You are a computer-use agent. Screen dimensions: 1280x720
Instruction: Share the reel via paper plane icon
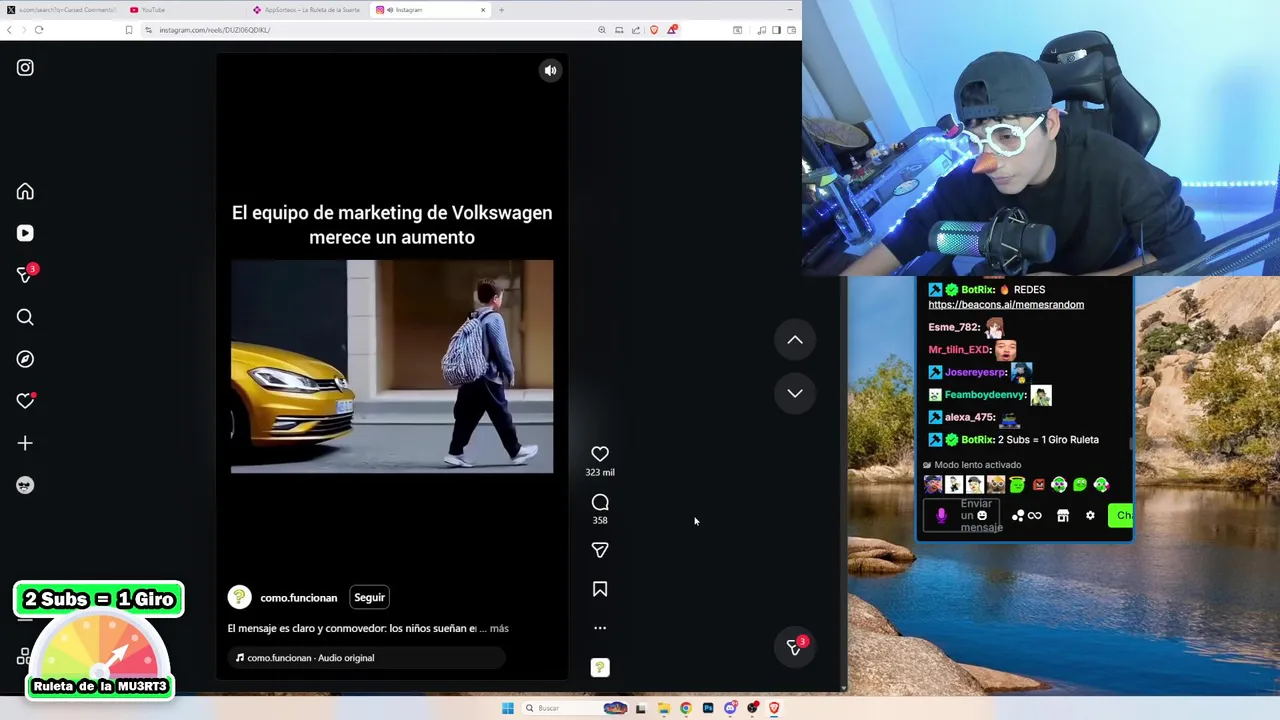pyautogui.click(x=600, y=550)
